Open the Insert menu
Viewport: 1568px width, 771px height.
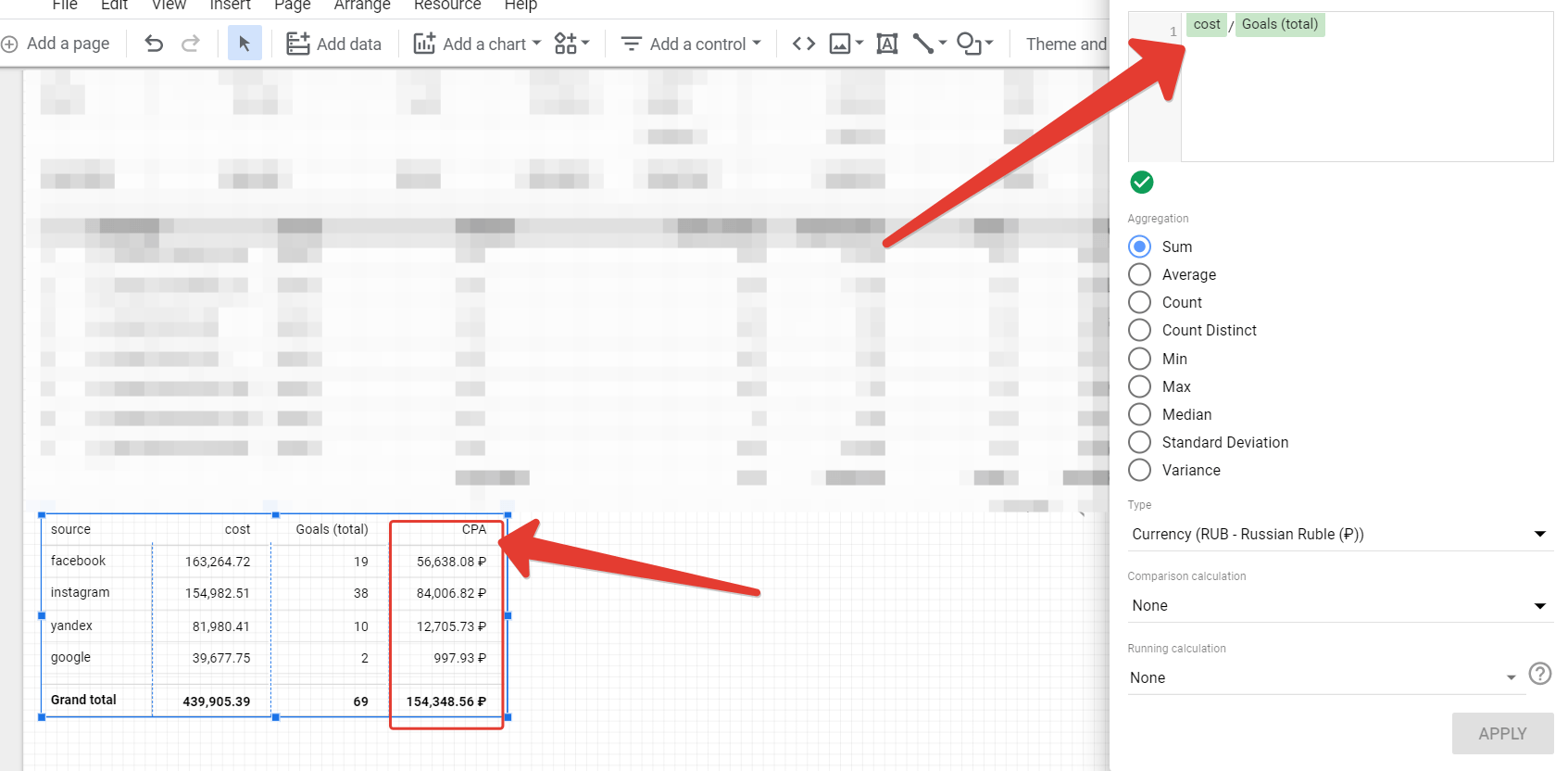pyautogui.click(x=230, y=5)
